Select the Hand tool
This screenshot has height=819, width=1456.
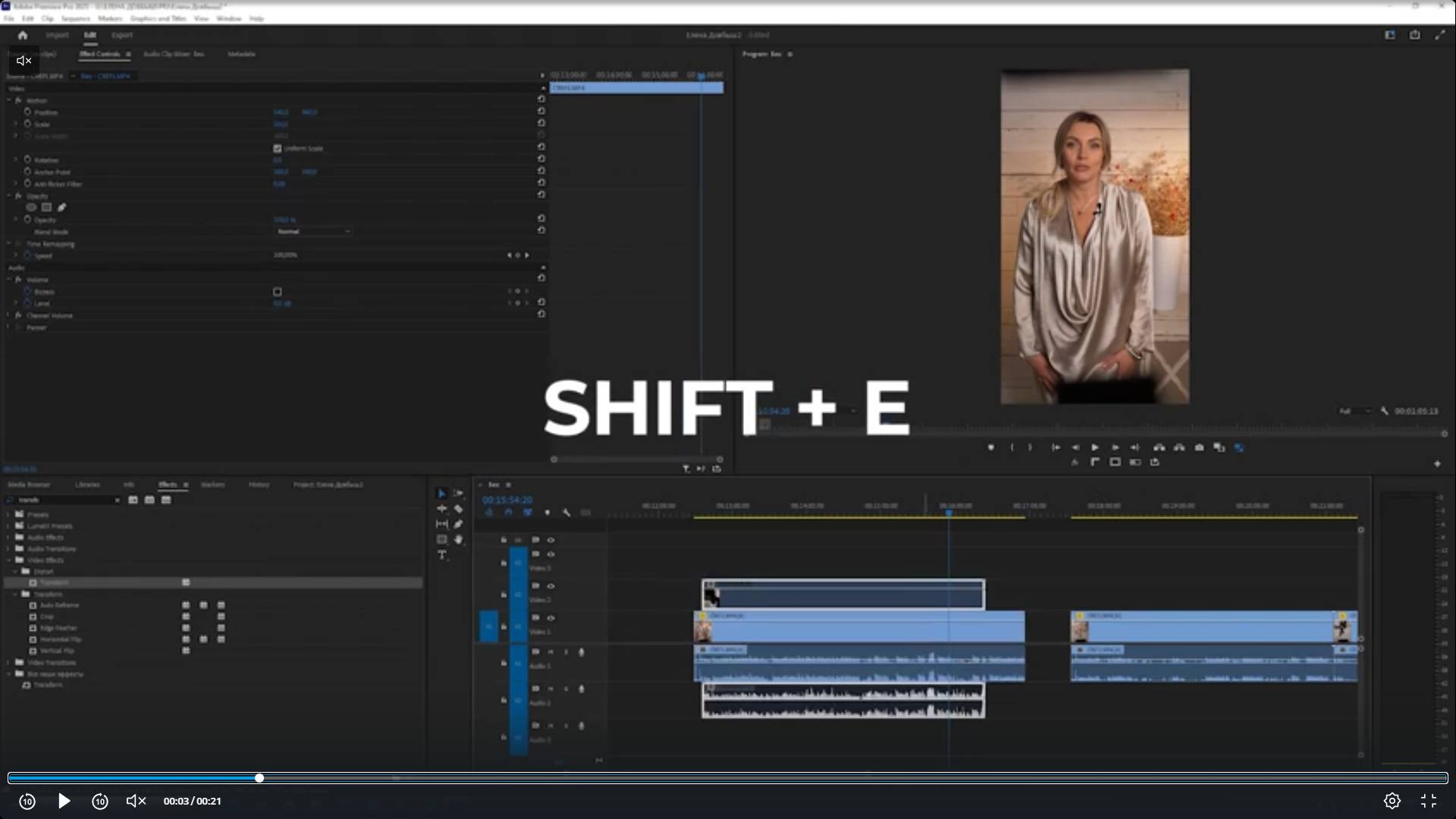point(458,540)
